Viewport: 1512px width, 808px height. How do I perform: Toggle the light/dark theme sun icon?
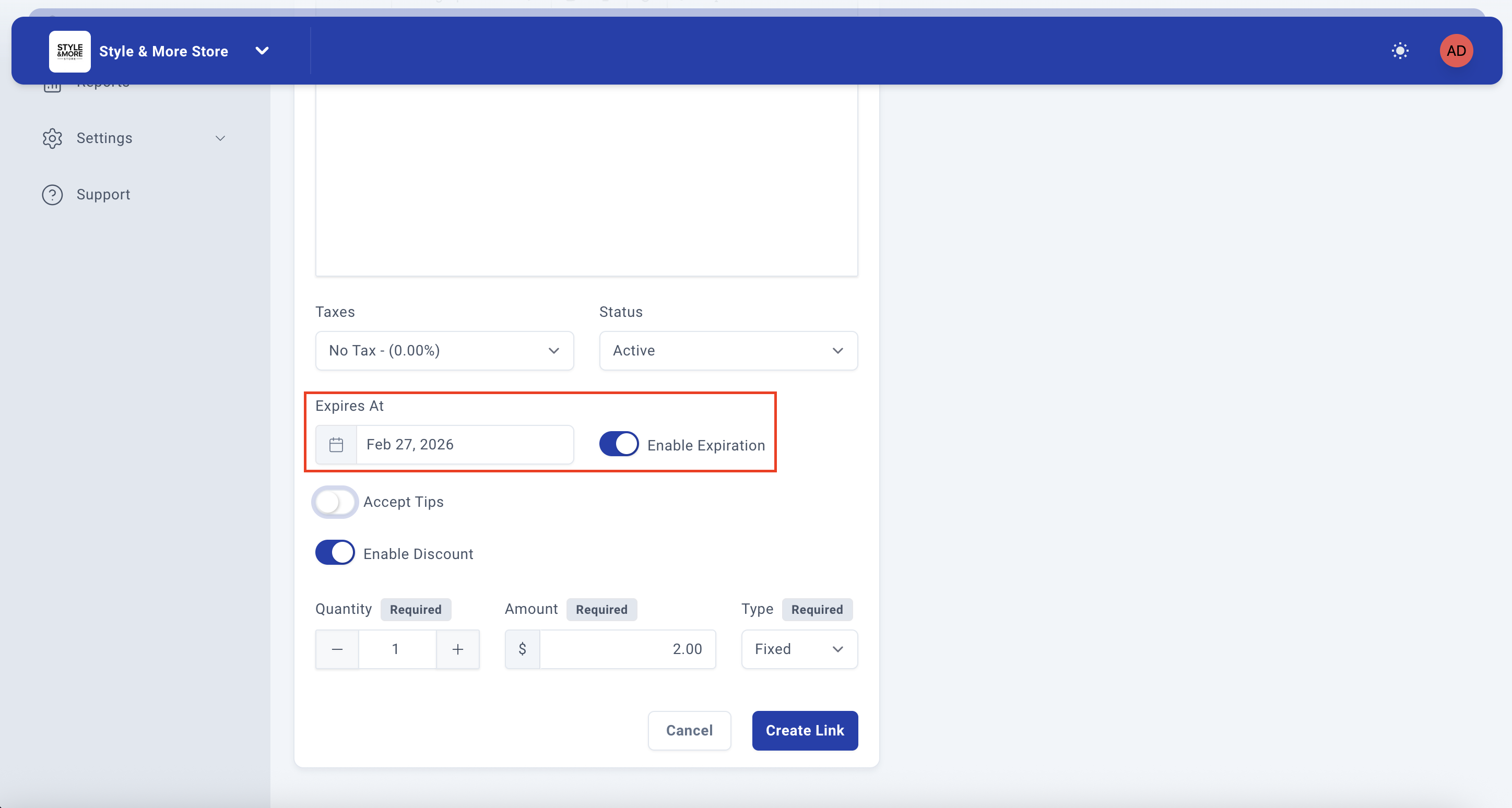click(1400, 51)
